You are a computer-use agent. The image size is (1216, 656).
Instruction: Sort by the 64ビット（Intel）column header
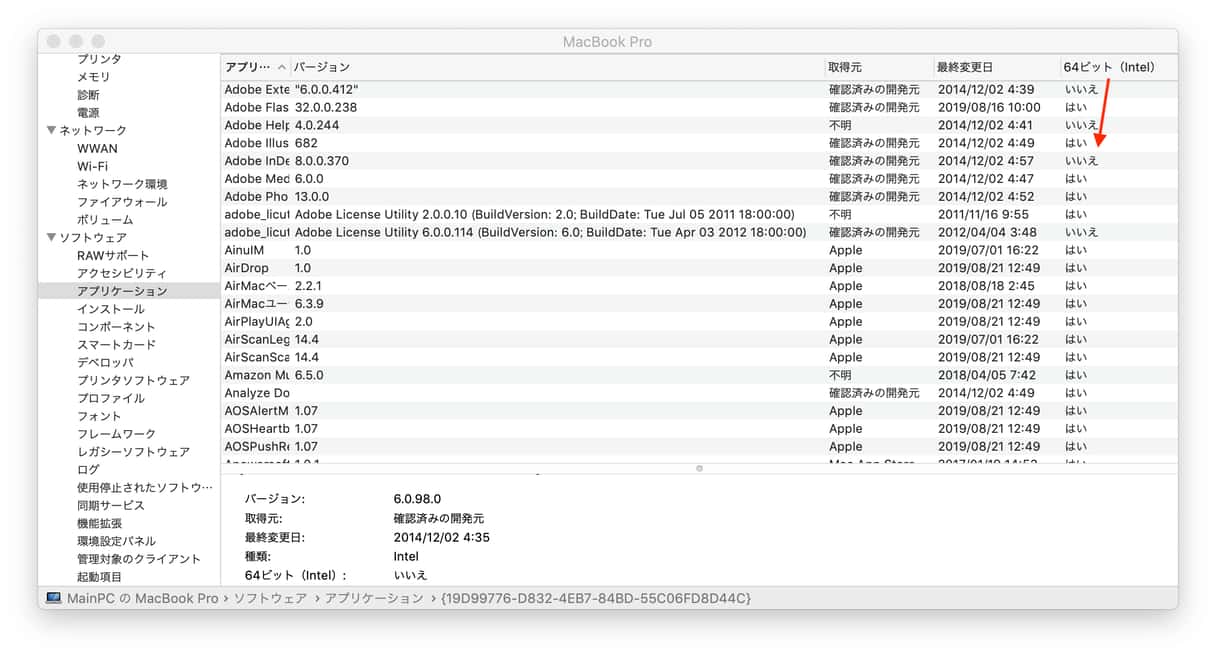click(x=1119, y=67)
